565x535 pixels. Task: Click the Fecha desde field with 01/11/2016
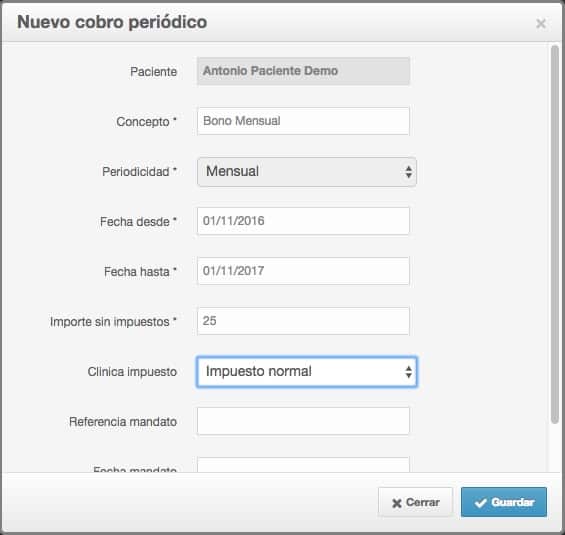[x=303, y=221]
